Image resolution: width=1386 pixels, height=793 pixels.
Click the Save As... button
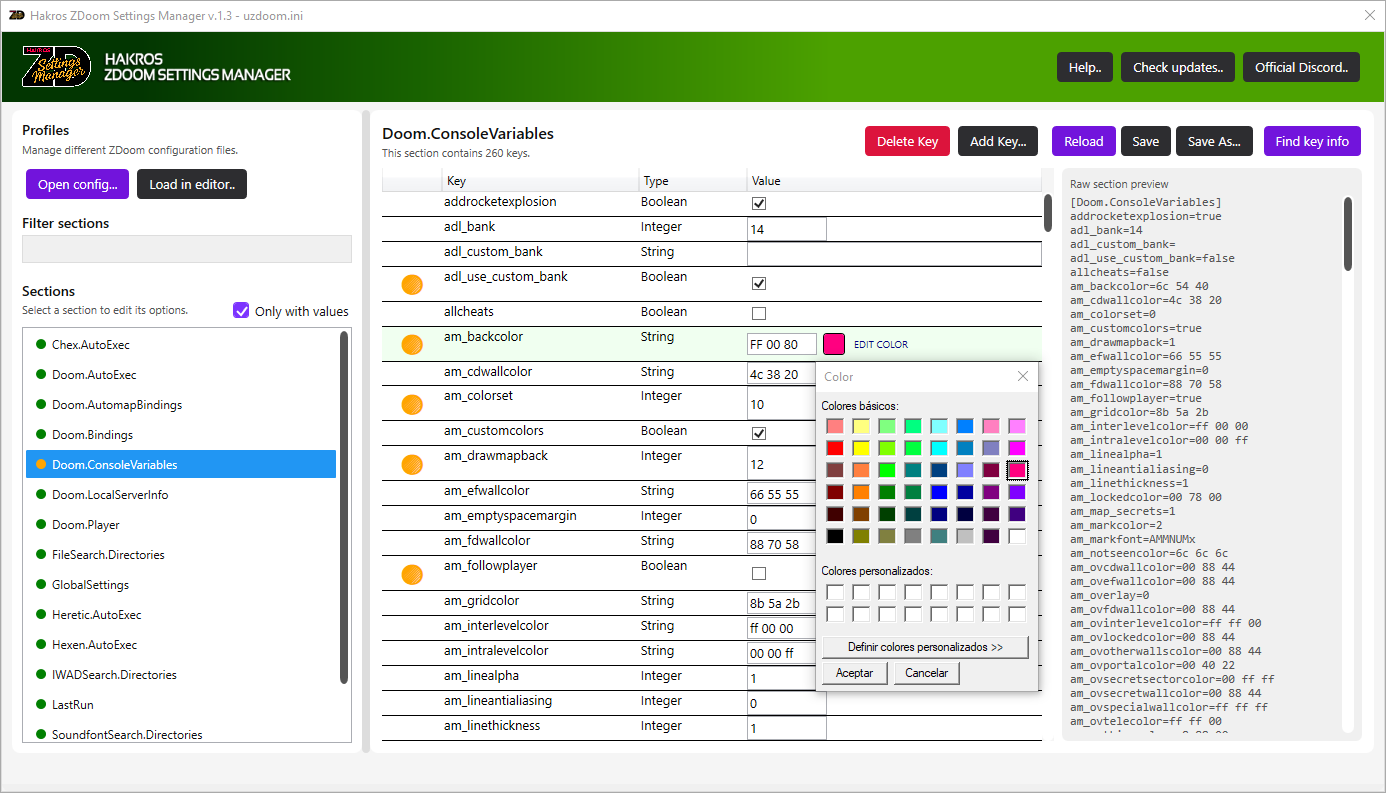(1214, 141)
